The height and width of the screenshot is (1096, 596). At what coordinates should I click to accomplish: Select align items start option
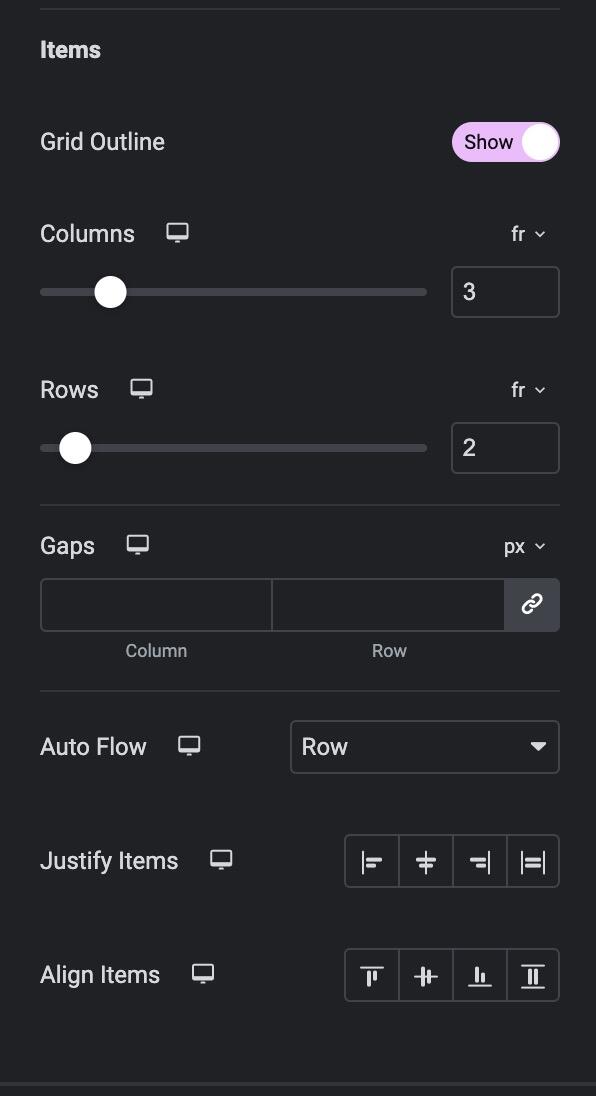(371, 975)
